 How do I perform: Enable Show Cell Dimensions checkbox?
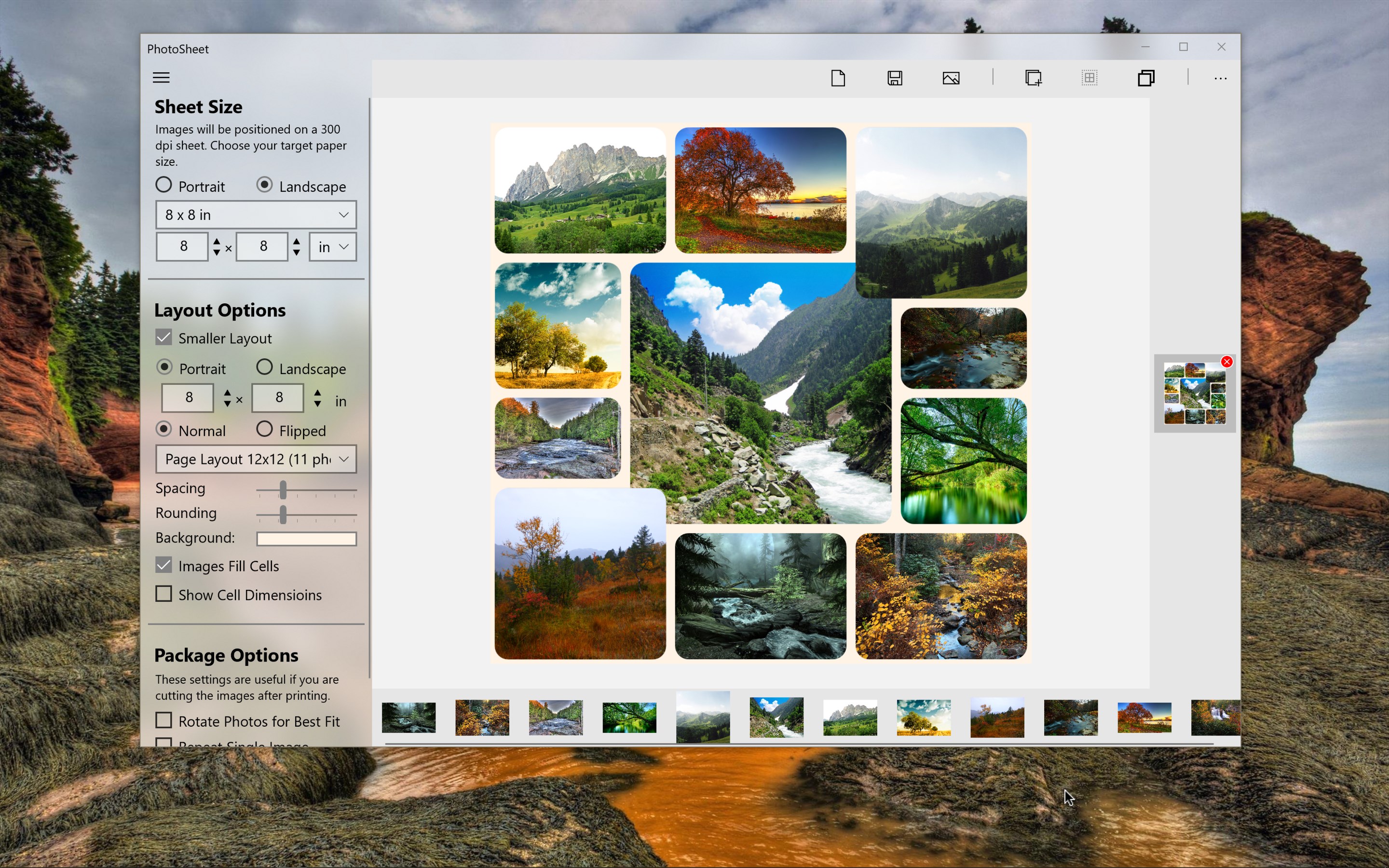point(163,594)
